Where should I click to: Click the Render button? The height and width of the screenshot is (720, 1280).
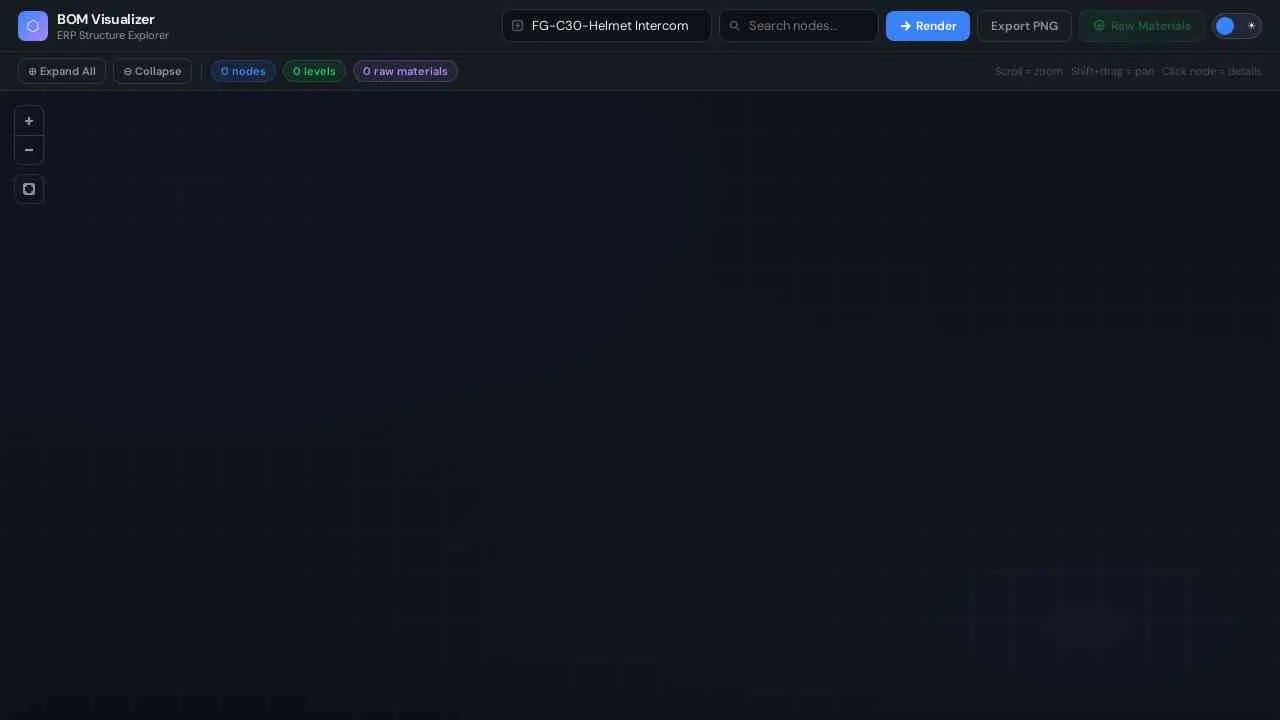(928, 26)
